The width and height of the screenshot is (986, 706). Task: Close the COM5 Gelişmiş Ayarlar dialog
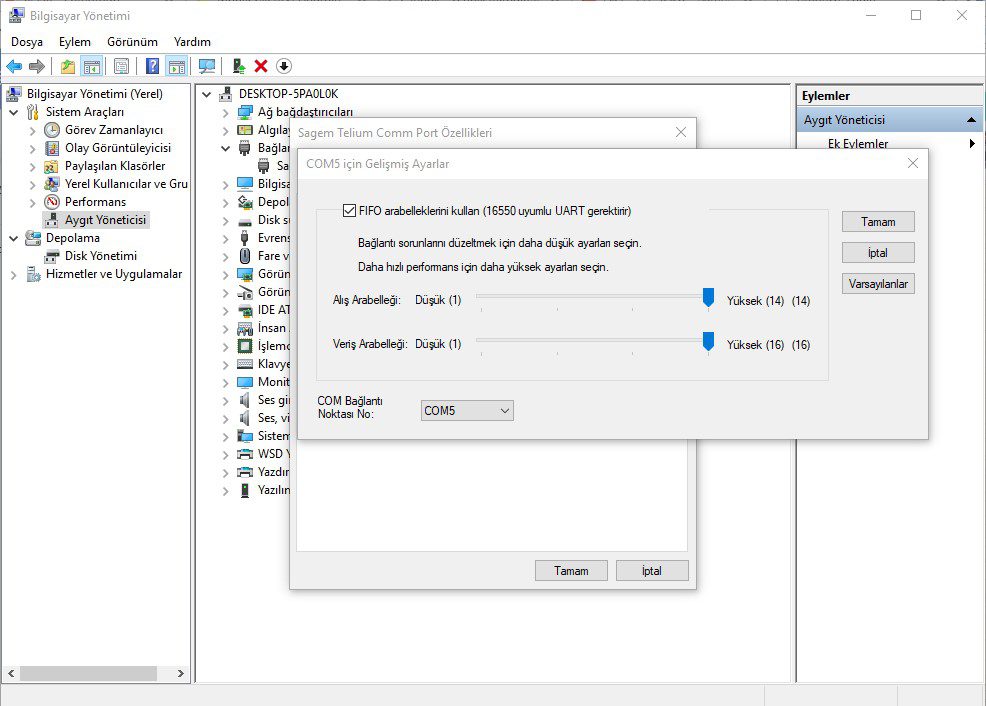912,163
